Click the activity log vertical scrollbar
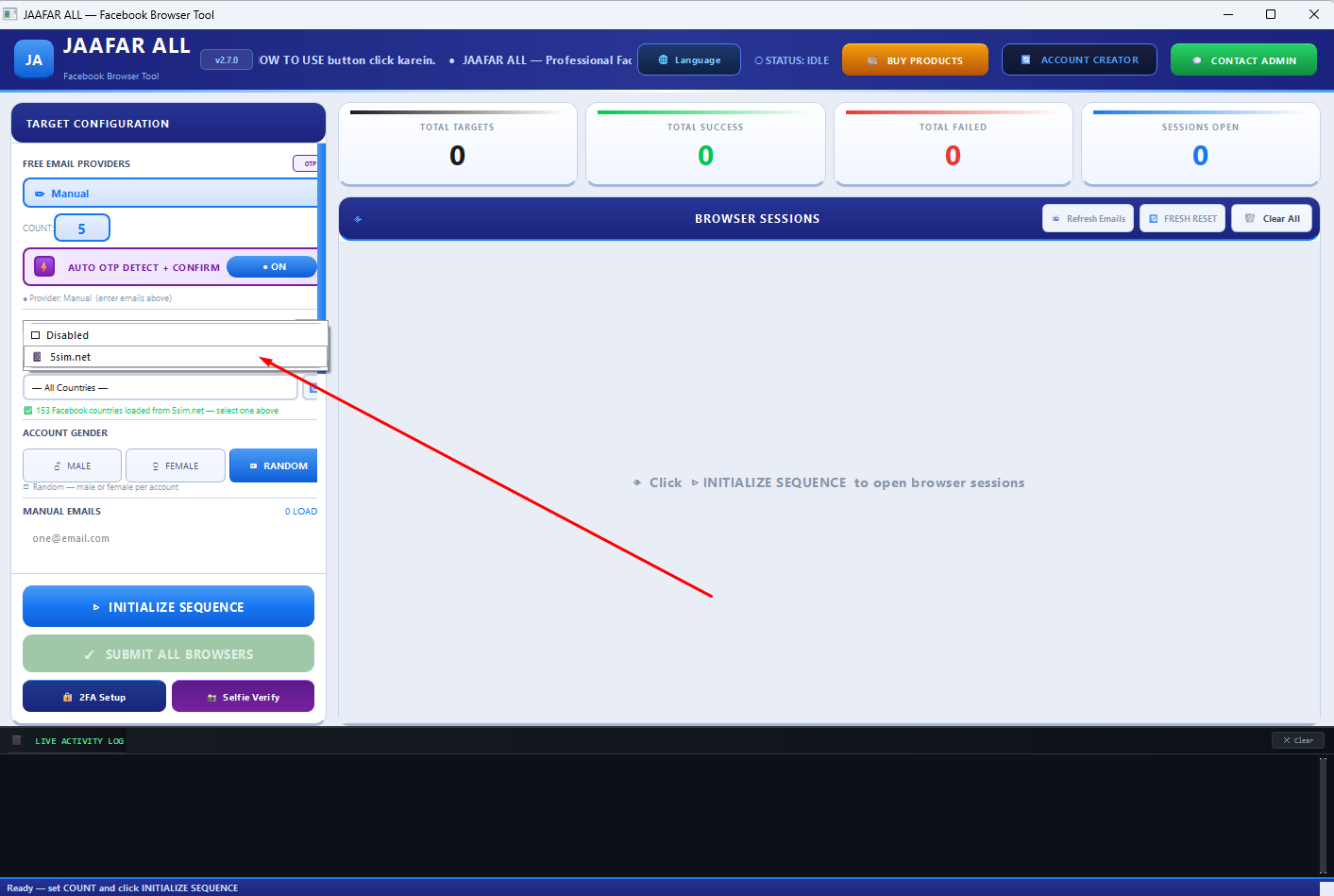Screen dimensions: 1334x896 click(1323, 816)
